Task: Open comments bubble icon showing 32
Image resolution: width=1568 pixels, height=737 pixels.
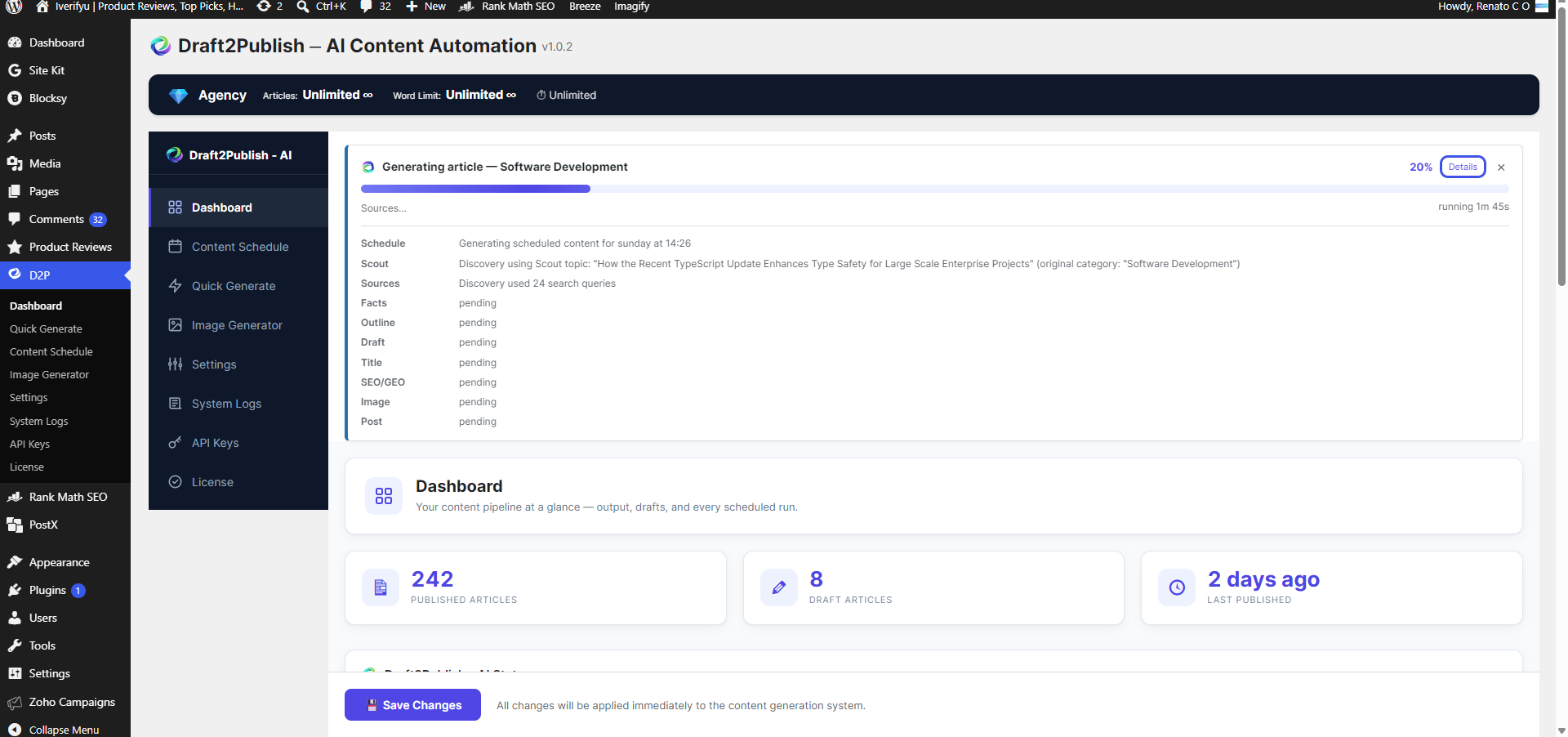Action: pos(366,7)
